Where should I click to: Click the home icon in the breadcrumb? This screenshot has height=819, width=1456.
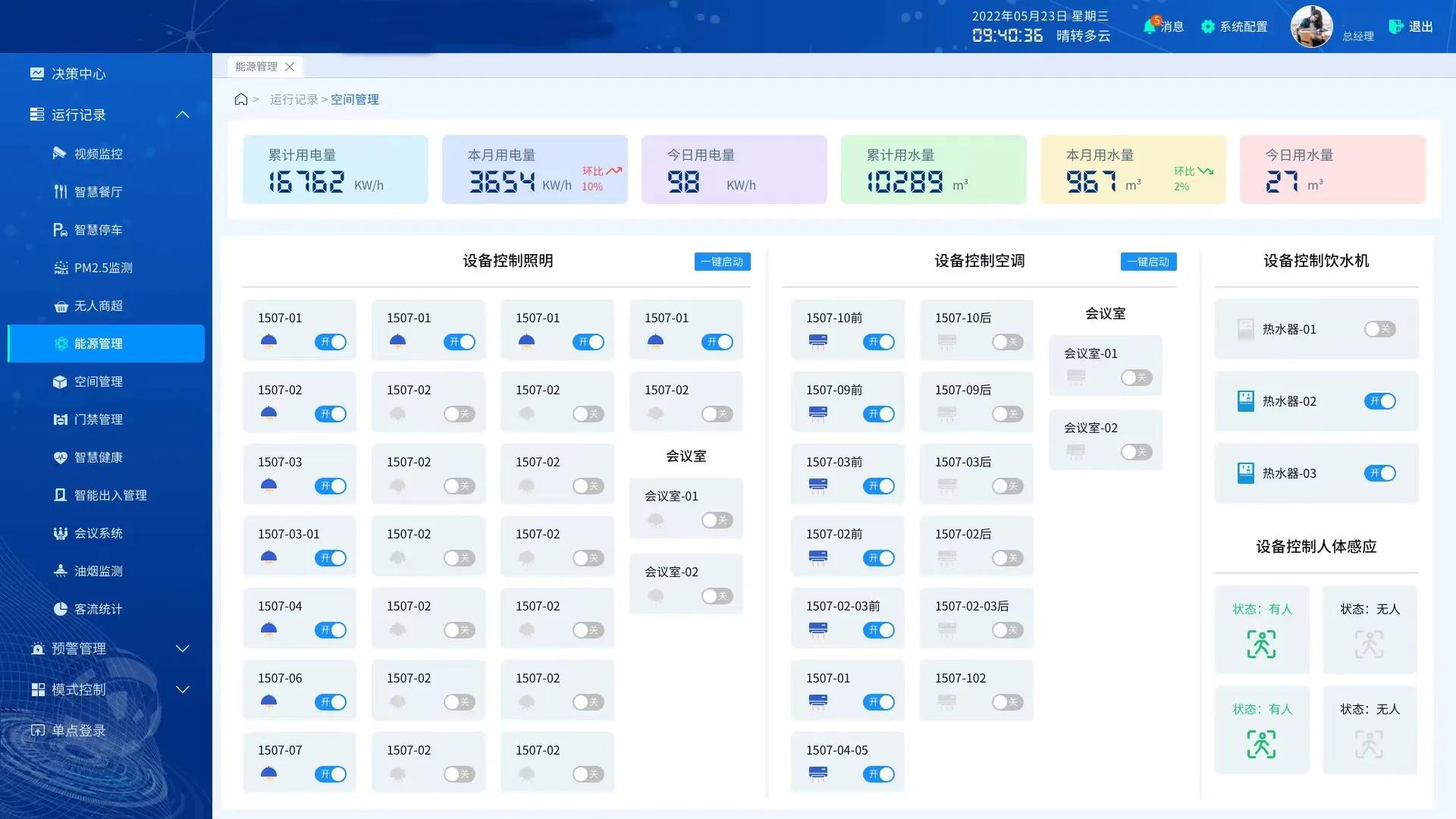coord(241,99)
